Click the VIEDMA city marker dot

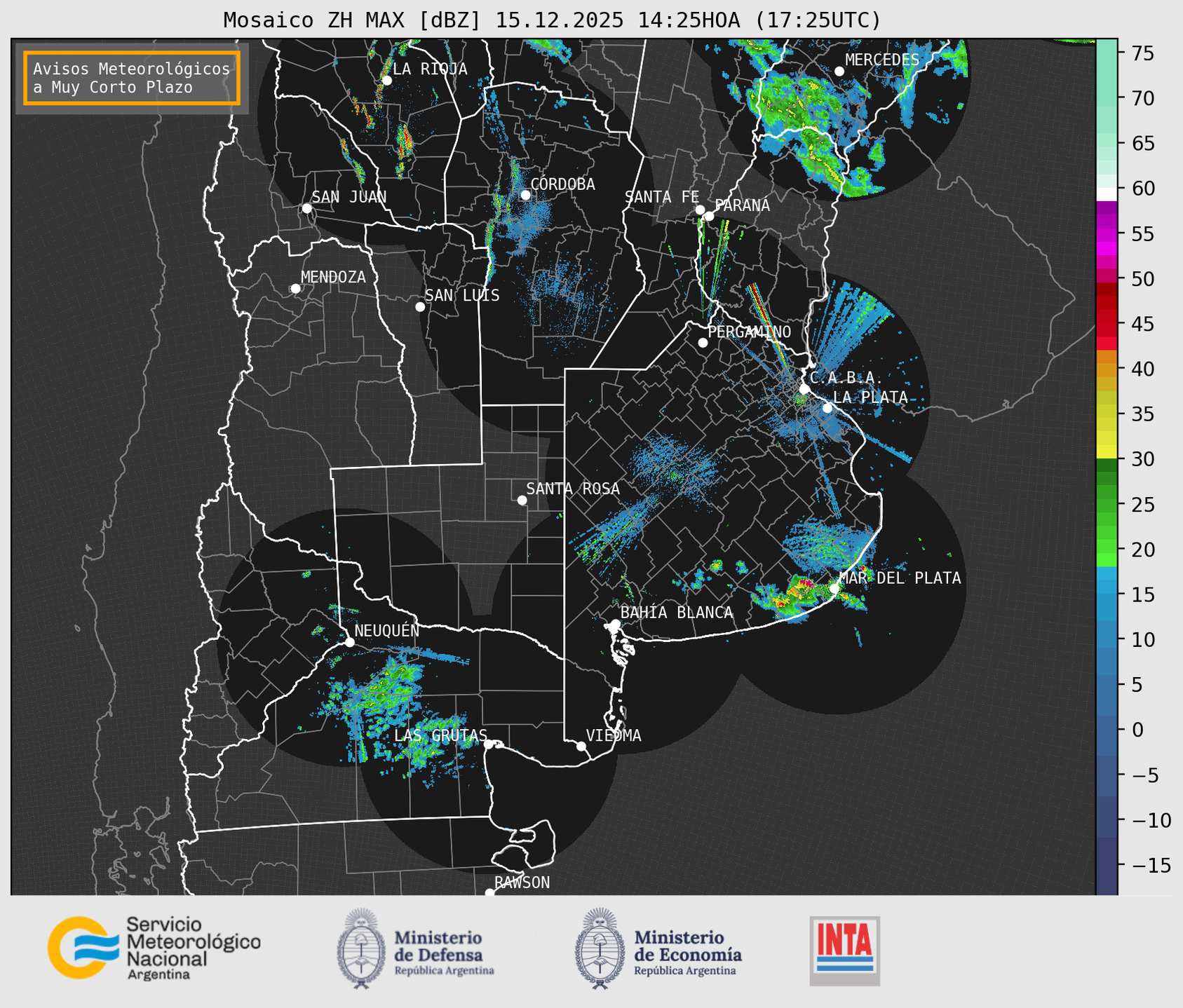point(581,746)
